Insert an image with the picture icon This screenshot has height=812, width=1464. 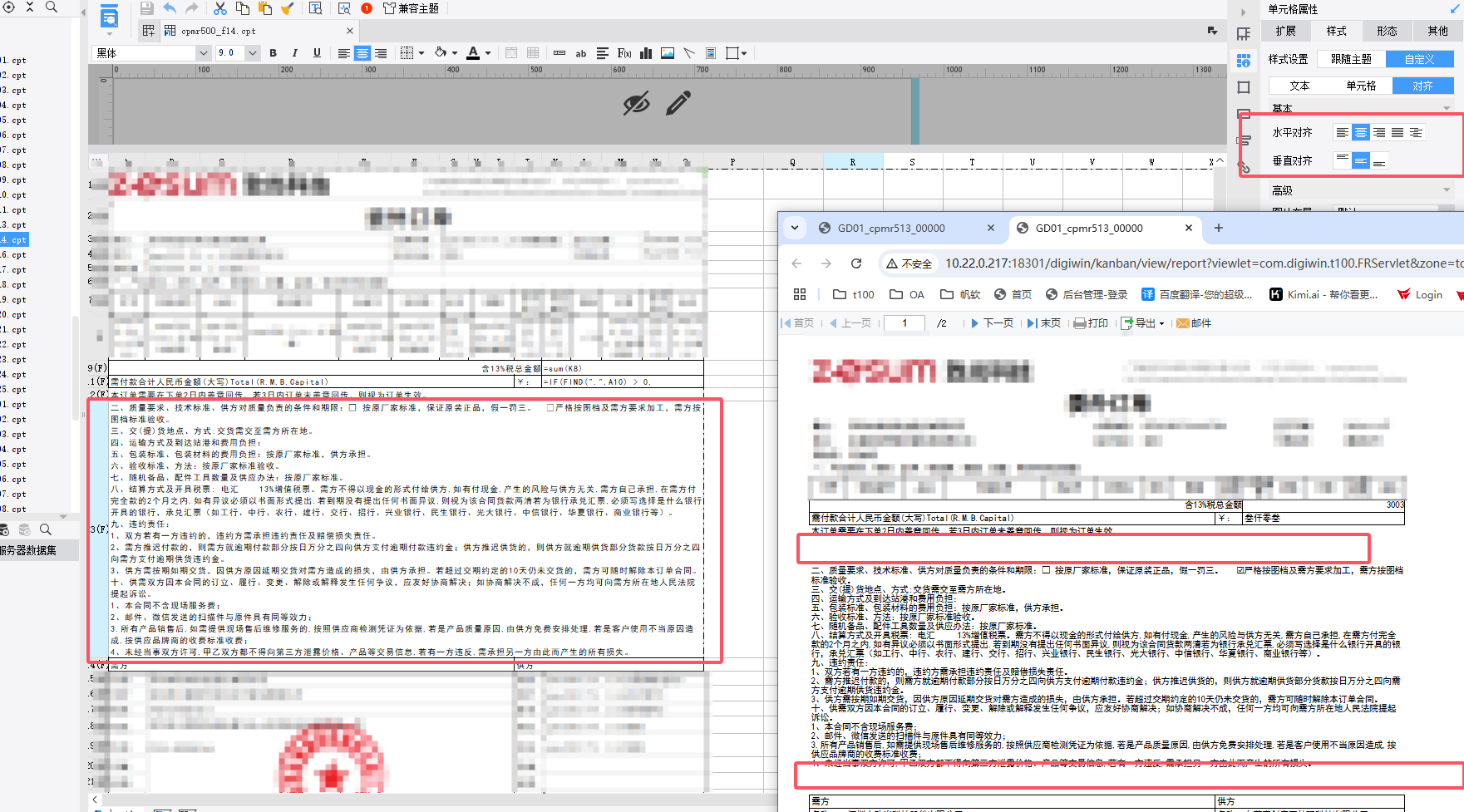668,53
